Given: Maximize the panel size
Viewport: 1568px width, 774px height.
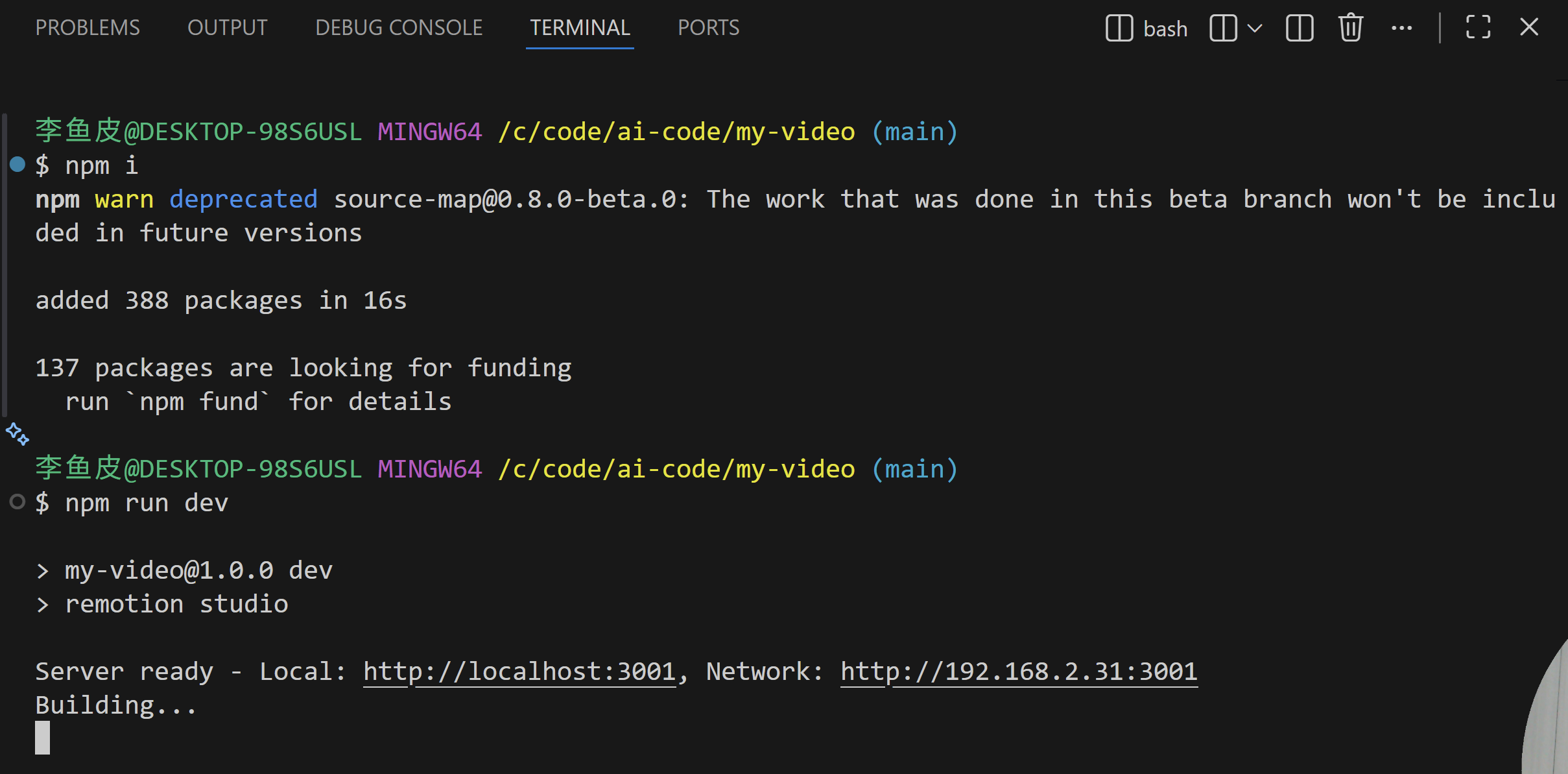Looking at the screenshot, I should 1478,28.
